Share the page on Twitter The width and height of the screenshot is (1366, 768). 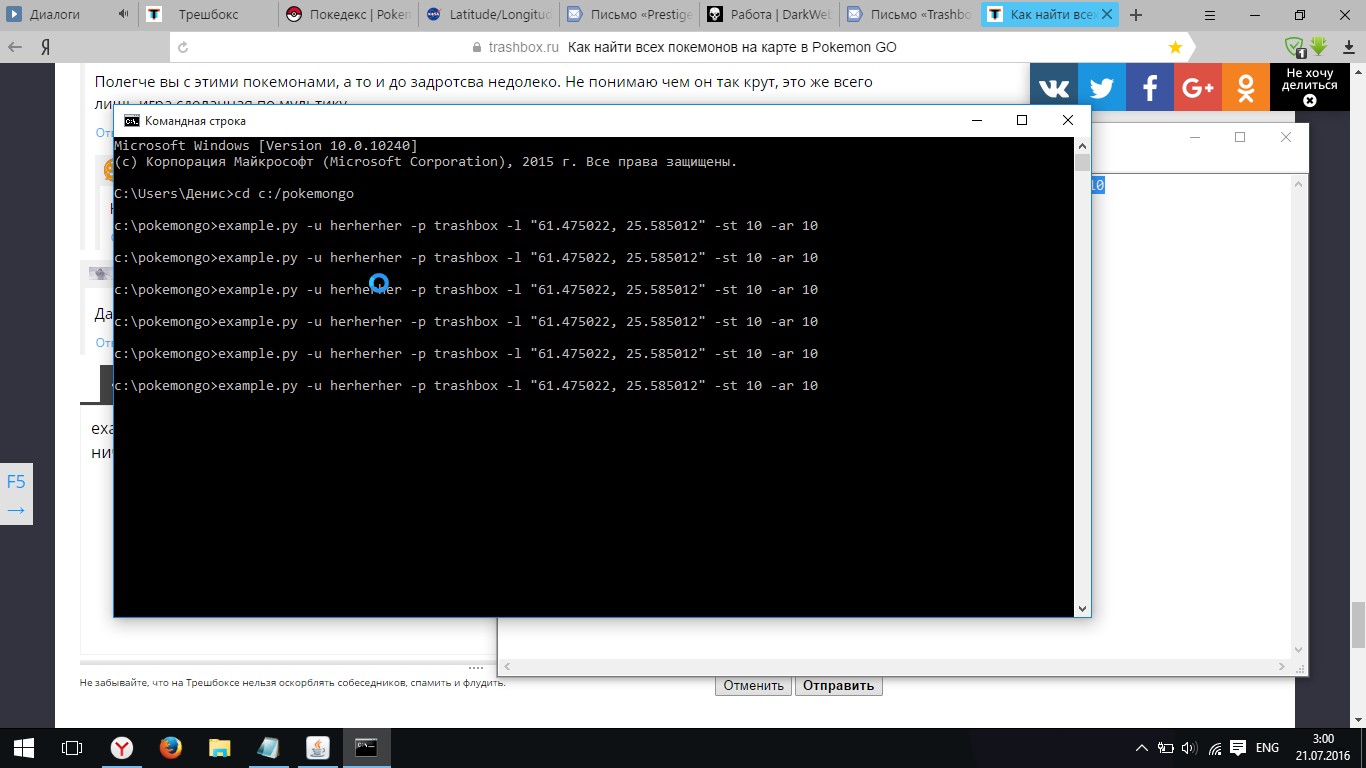click(x=1102, y=88)
